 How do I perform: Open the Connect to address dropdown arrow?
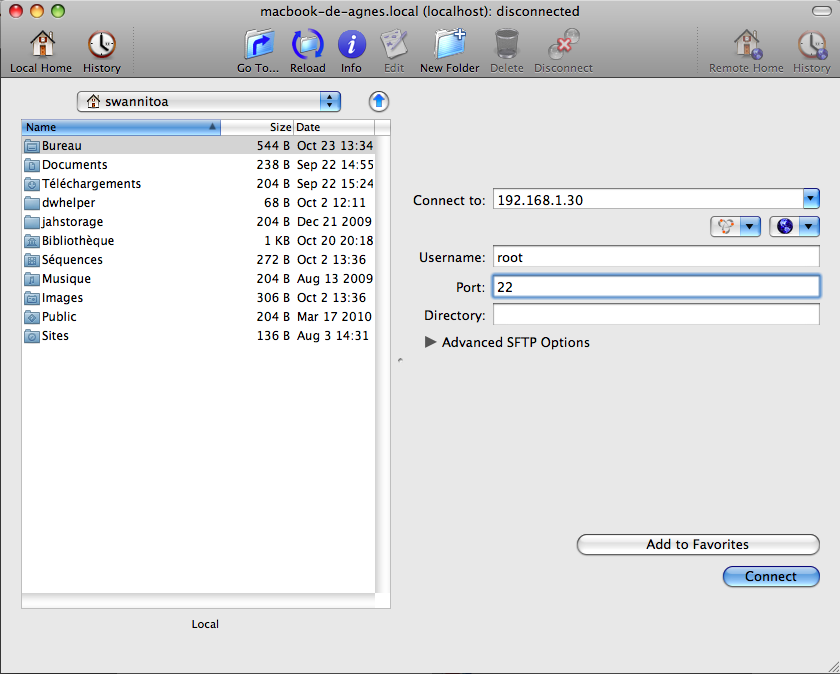pos(811,199)
